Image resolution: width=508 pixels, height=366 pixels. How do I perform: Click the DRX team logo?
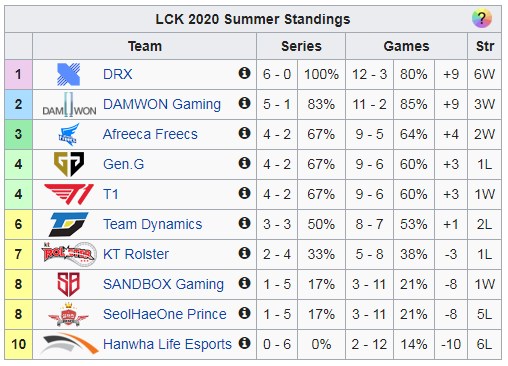point(69,74)
